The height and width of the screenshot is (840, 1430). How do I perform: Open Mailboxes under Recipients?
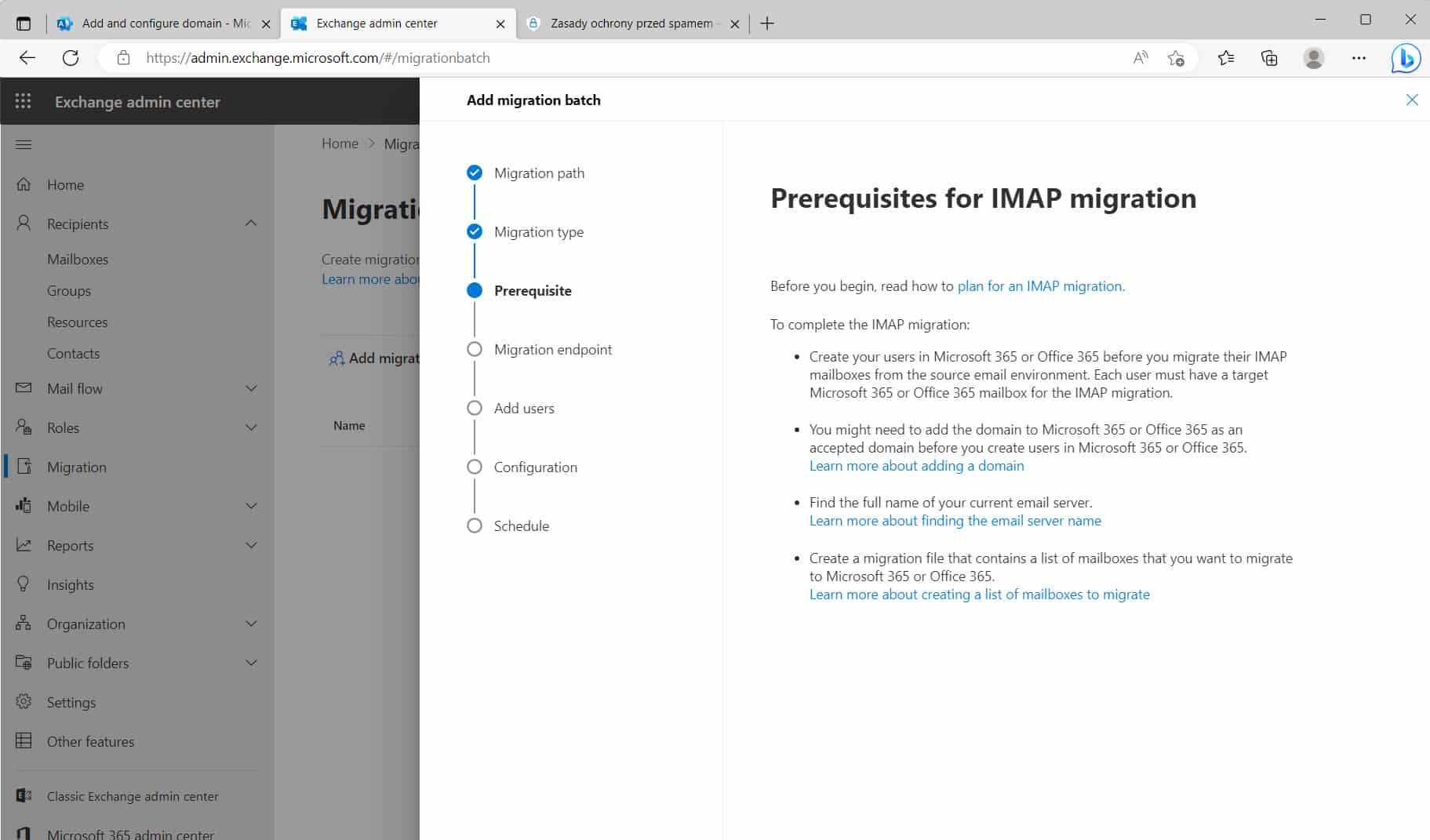tap(78, 259)
